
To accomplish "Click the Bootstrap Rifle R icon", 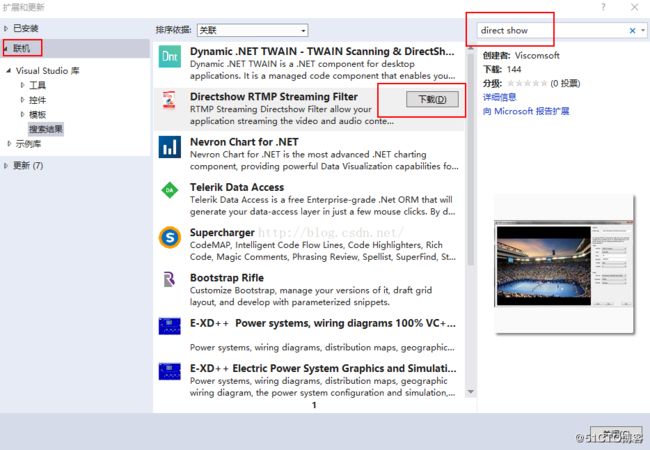I will (x=169, y=280).
